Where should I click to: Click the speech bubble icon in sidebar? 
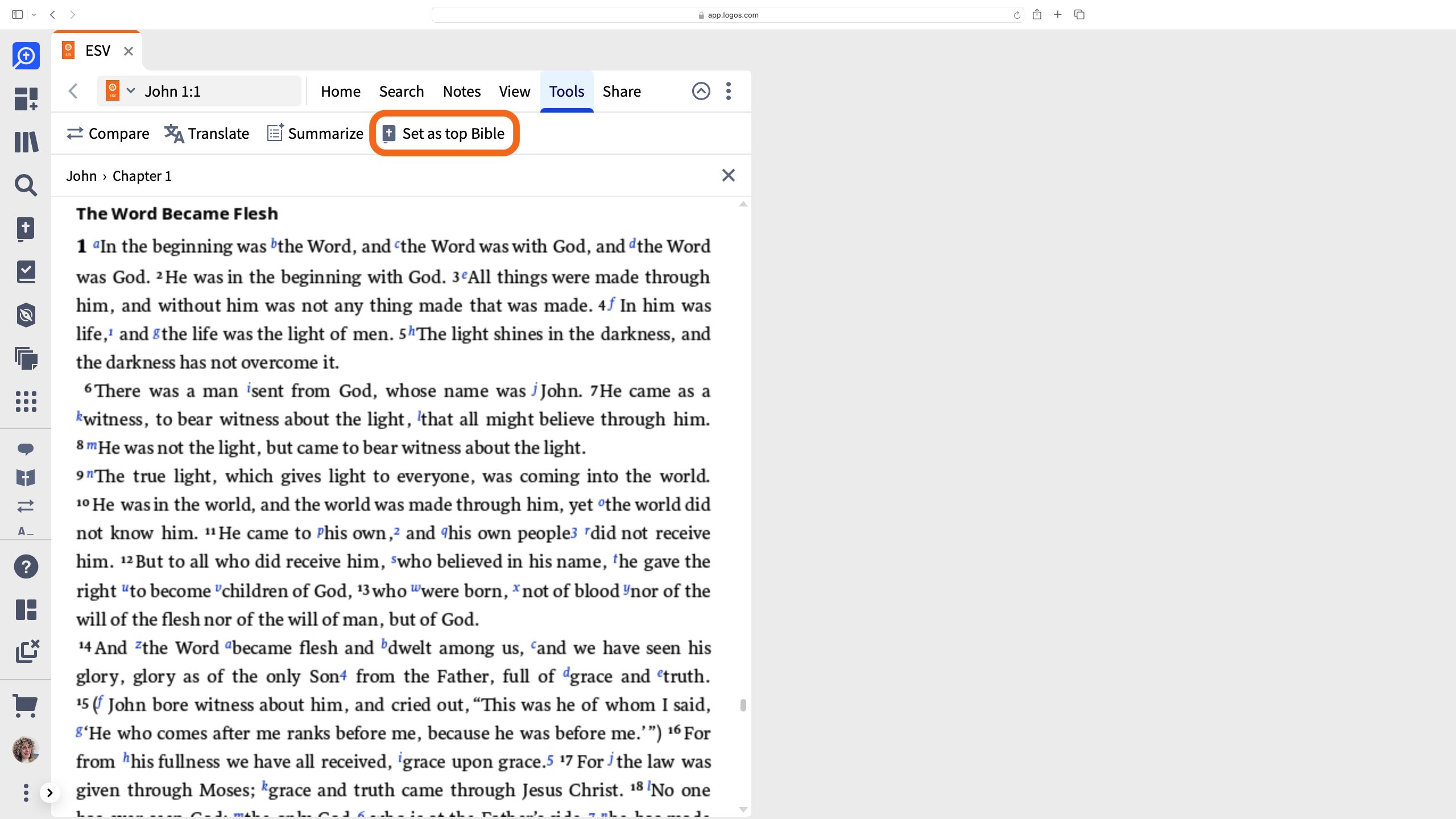[x=26, y=449]
